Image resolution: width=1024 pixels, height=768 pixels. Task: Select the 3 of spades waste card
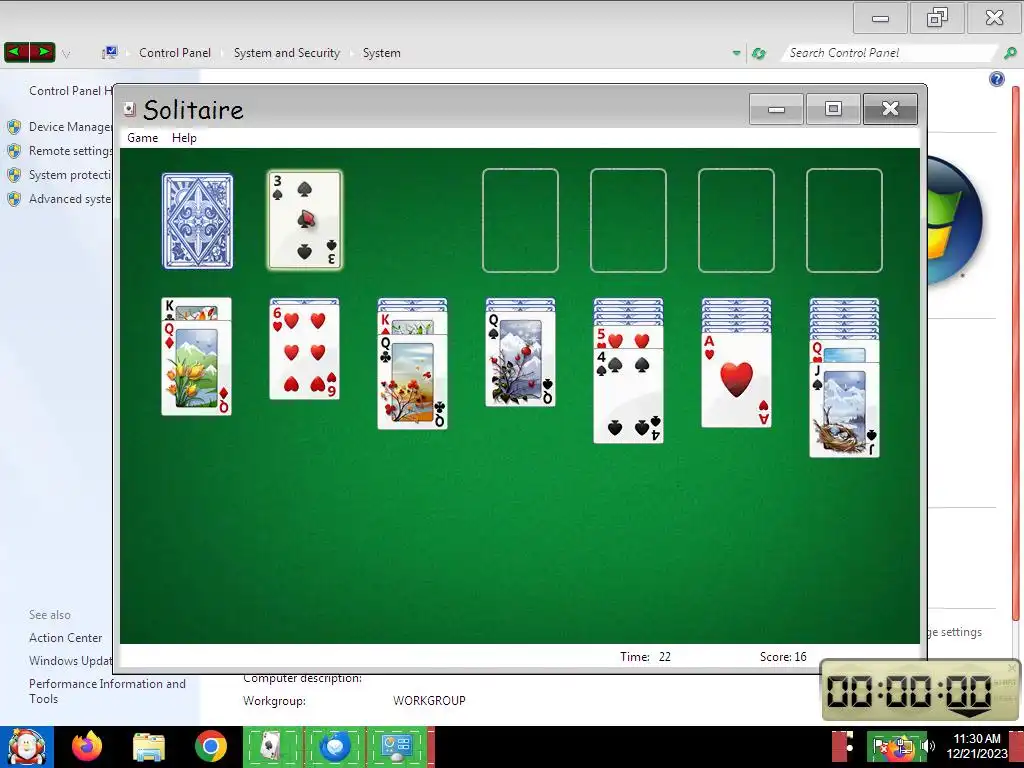pos(304,220)
